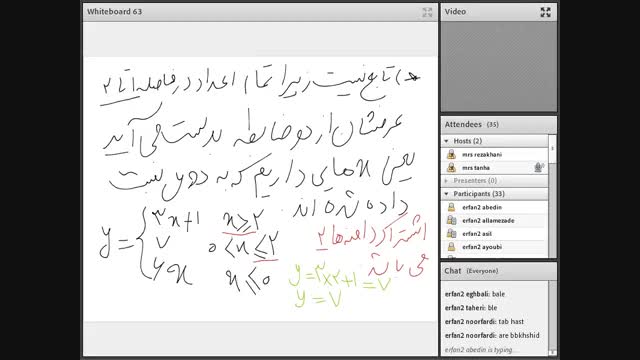Click avatar icon of erfan2 abedin
The width and height of the screenshot is (640, 360).
click(451, 207)
